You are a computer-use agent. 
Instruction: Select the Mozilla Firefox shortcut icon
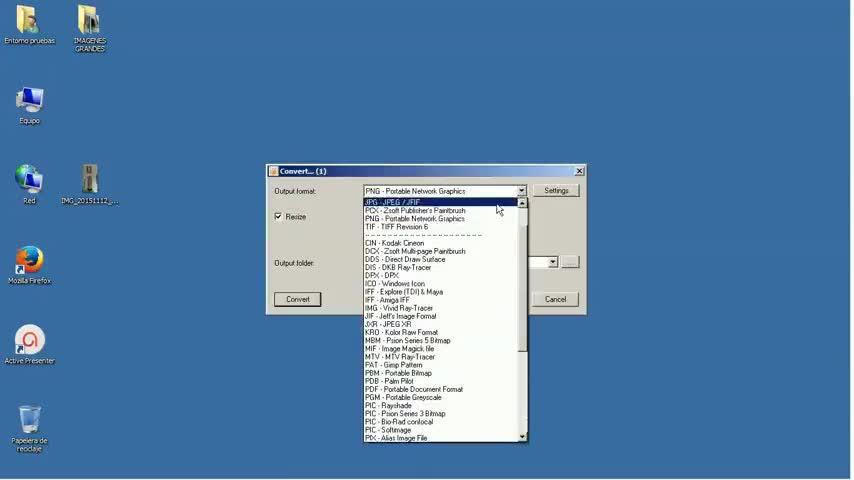[29, 265]
